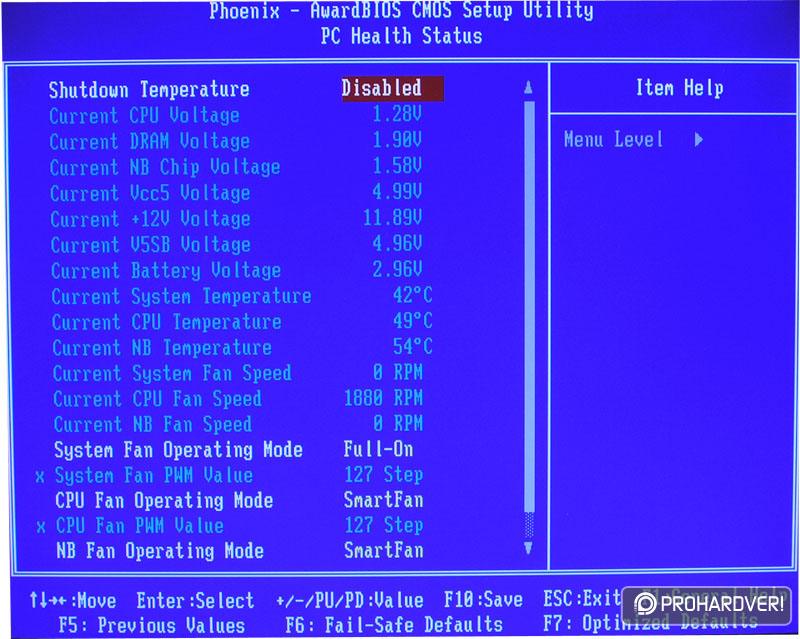Click the 1880 RPM CPU fan reading
This screenshot has width=800, height=639.
point(384,398)
